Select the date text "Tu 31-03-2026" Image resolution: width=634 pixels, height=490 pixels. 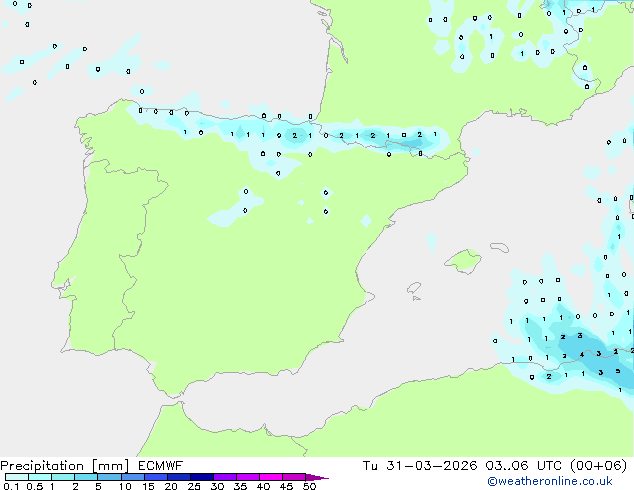[420, 466]
